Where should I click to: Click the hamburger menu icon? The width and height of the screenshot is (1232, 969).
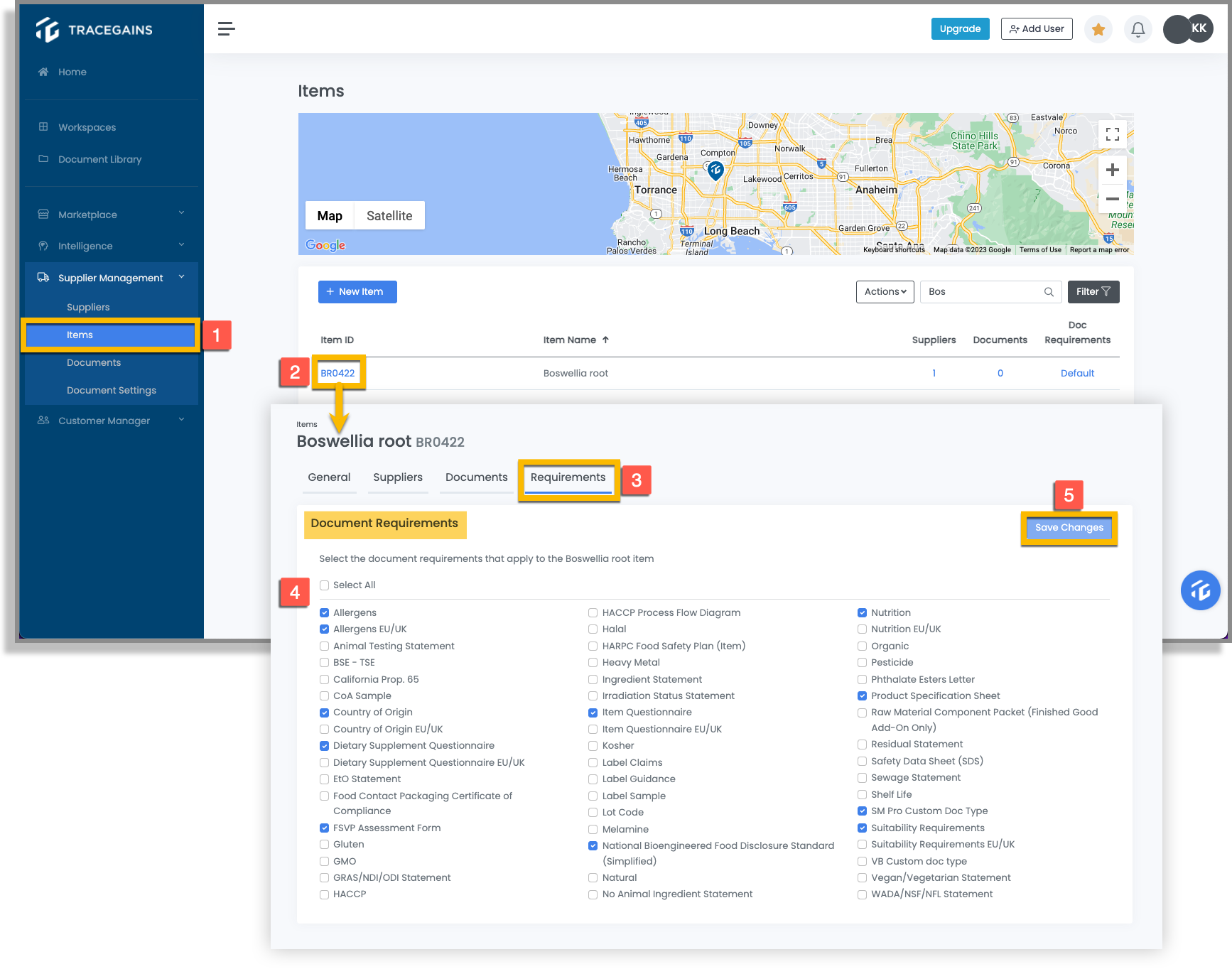227,28
